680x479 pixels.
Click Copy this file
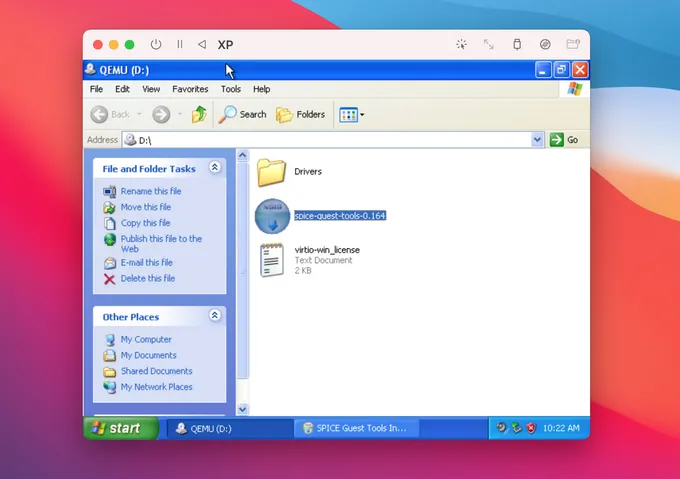pos(145,223)
